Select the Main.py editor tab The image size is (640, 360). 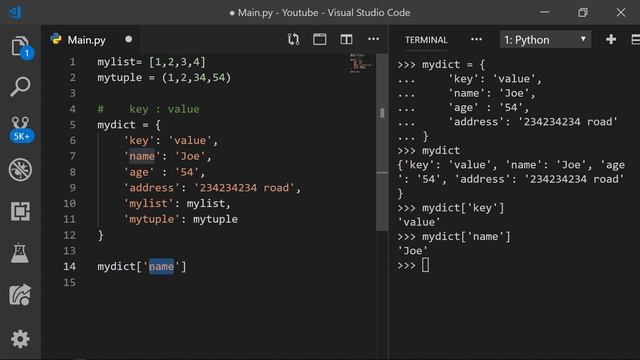[92, 40]
